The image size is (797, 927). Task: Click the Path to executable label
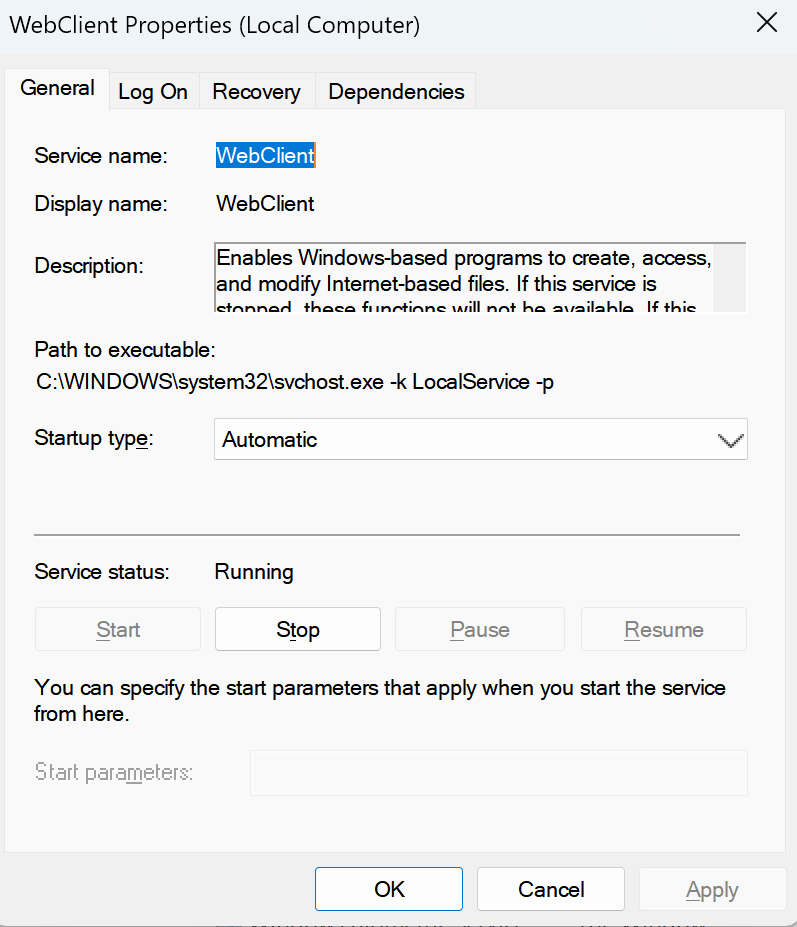coord(125,349)
